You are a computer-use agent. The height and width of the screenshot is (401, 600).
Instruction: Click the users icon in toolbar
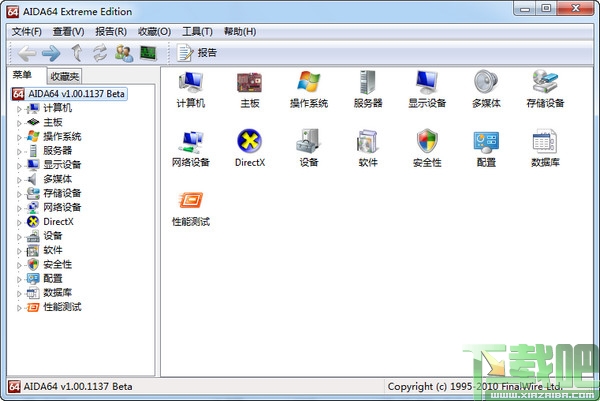tap(124, 53)
